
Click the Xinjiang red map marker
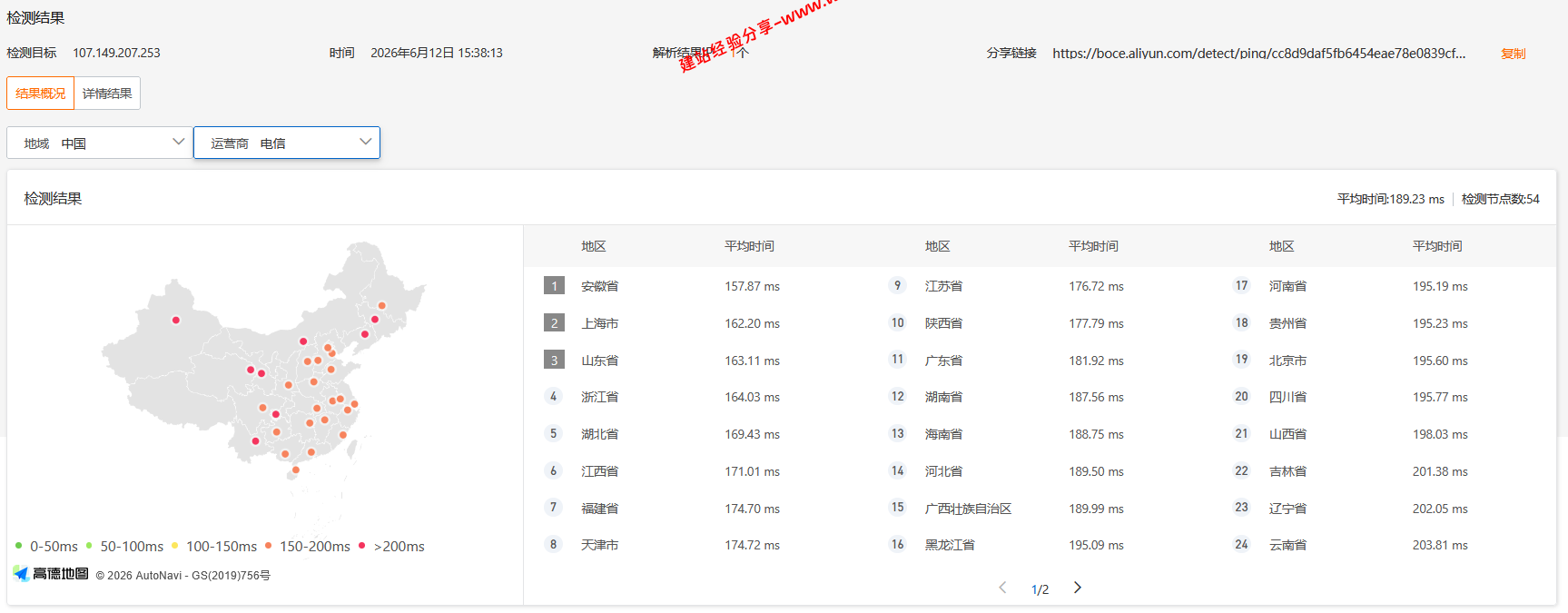click(x=176, y=320)
